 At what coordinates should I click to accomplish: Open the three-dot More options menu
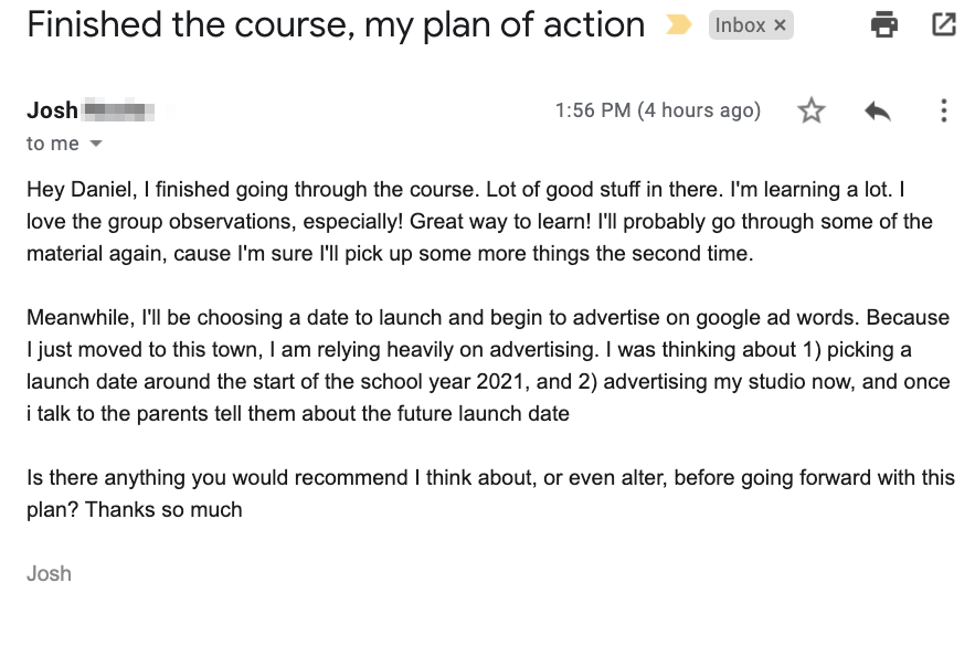coord(943,111)
